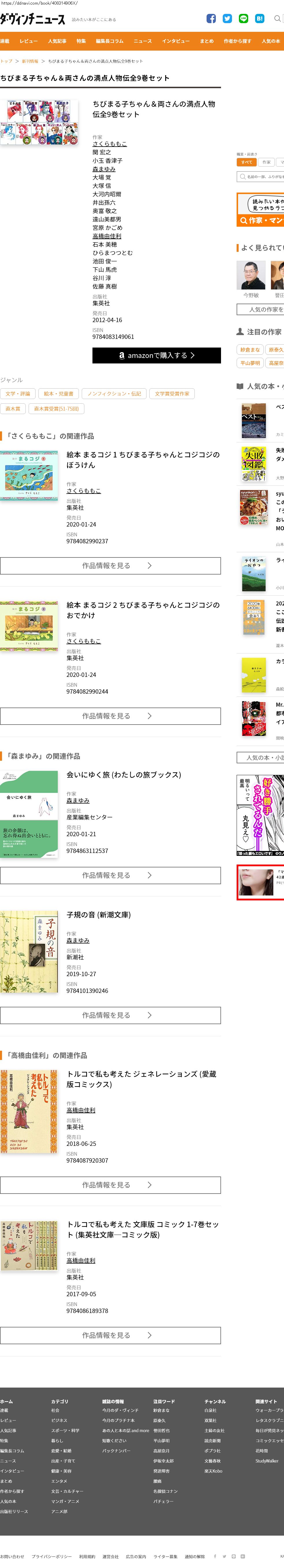
Task: Select genre tag 直木賞受賞(51-75回)
Action: pos(57,409)
